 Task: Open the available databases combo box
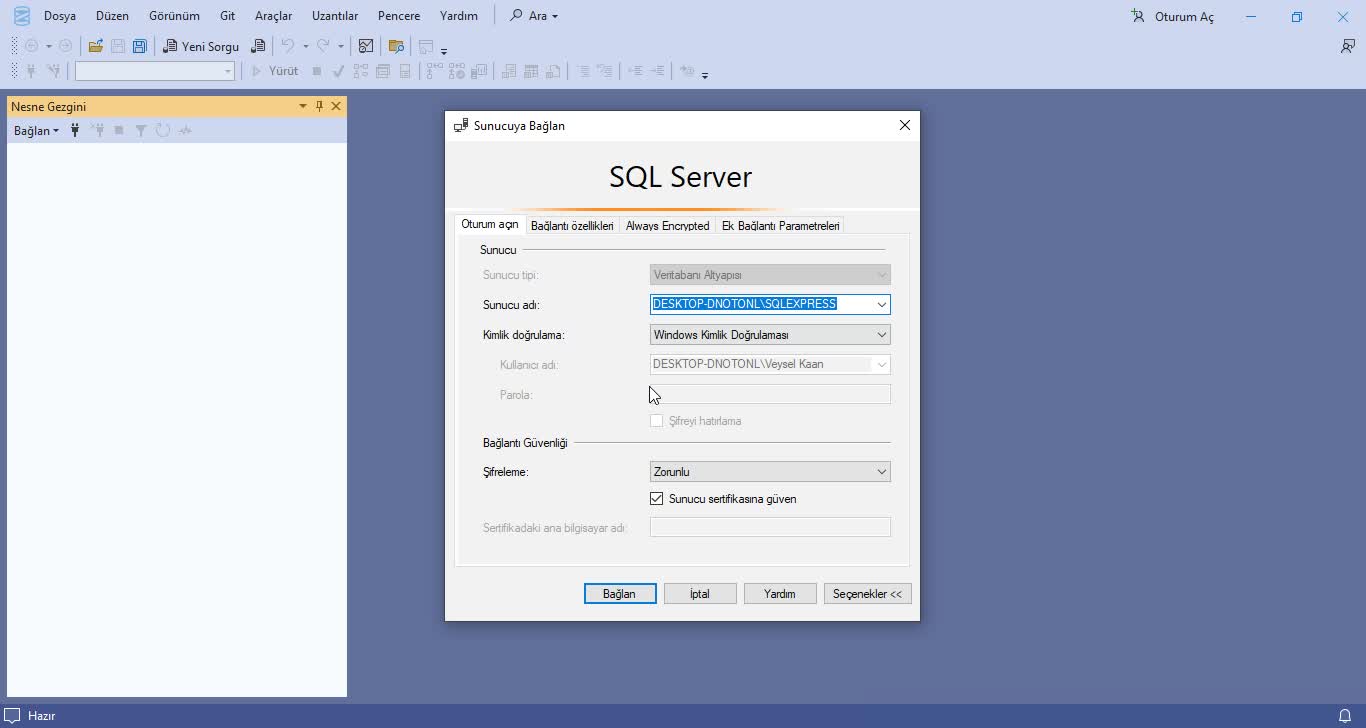point(155,71)
